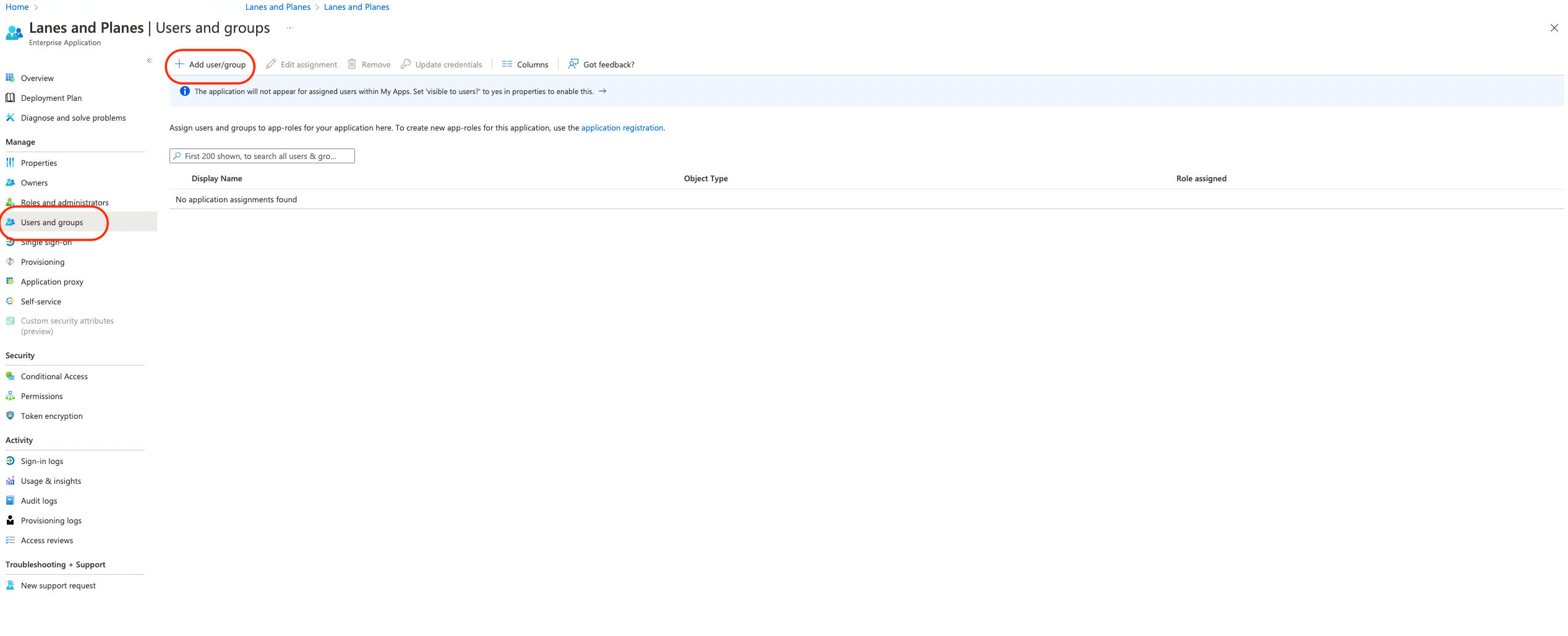Screen dimensions: 1568x636
Task: Click the Conditional Access icon
Action: 10,376
